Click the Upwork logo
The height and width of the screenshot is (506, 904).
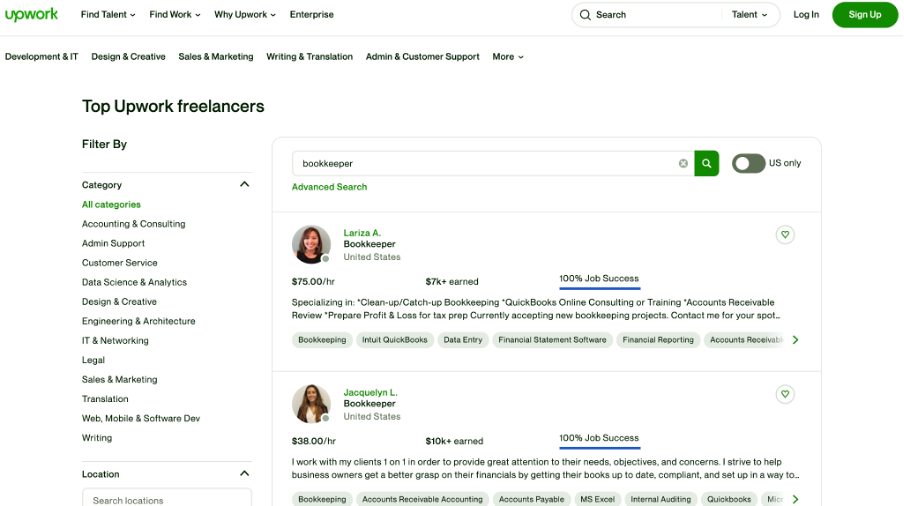pyautogui.click(x=31, y=14)
